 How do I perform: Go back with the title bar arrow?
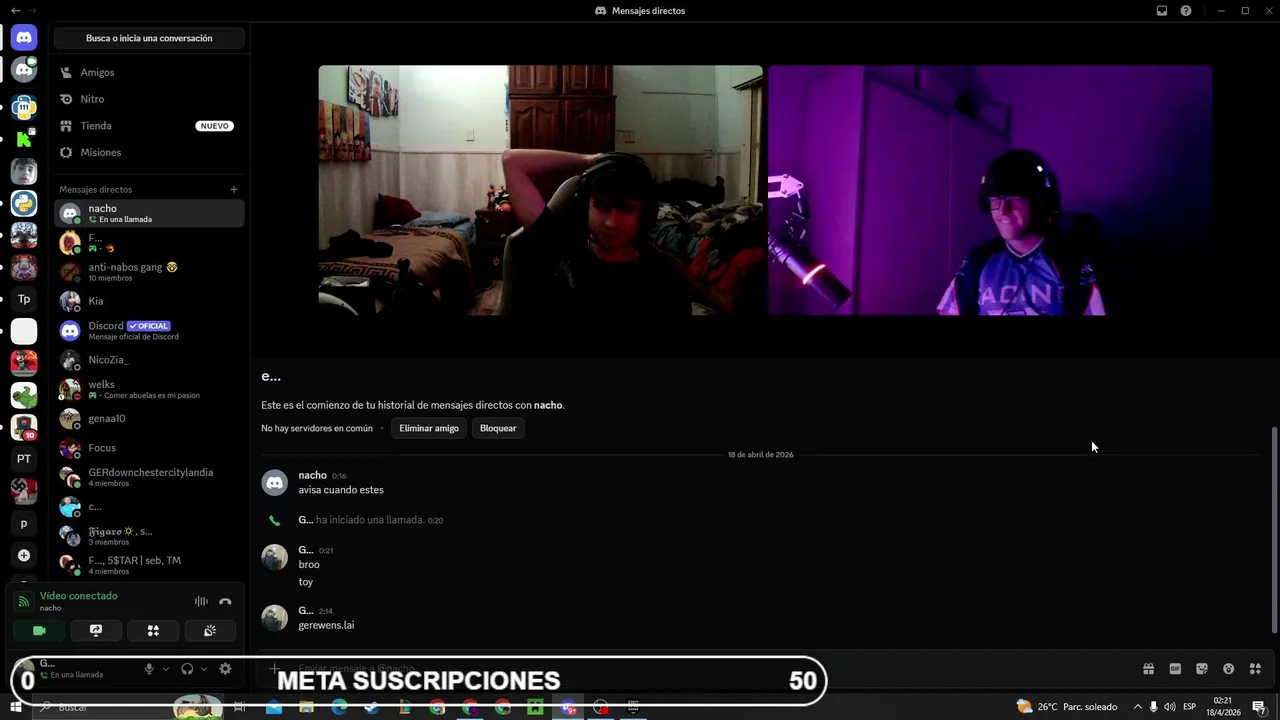pyautogui.click(x=15, y=11)
